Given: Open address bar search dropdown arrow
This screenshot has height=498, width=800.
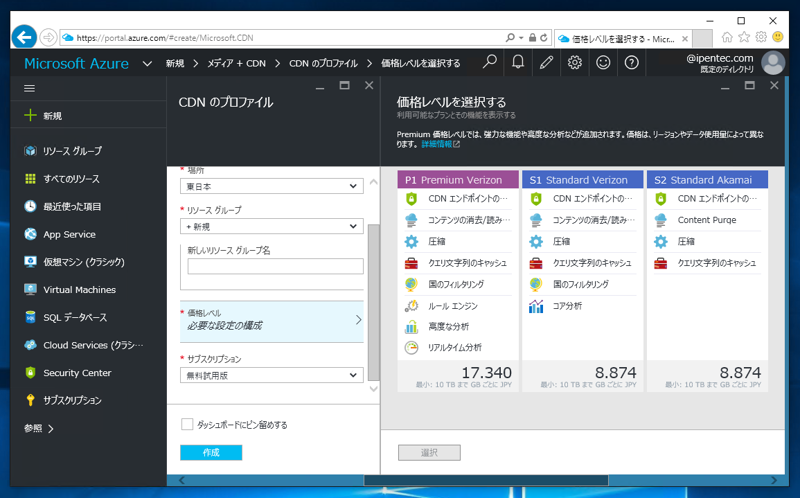Looking at the screenshot, I should point(521,38).
